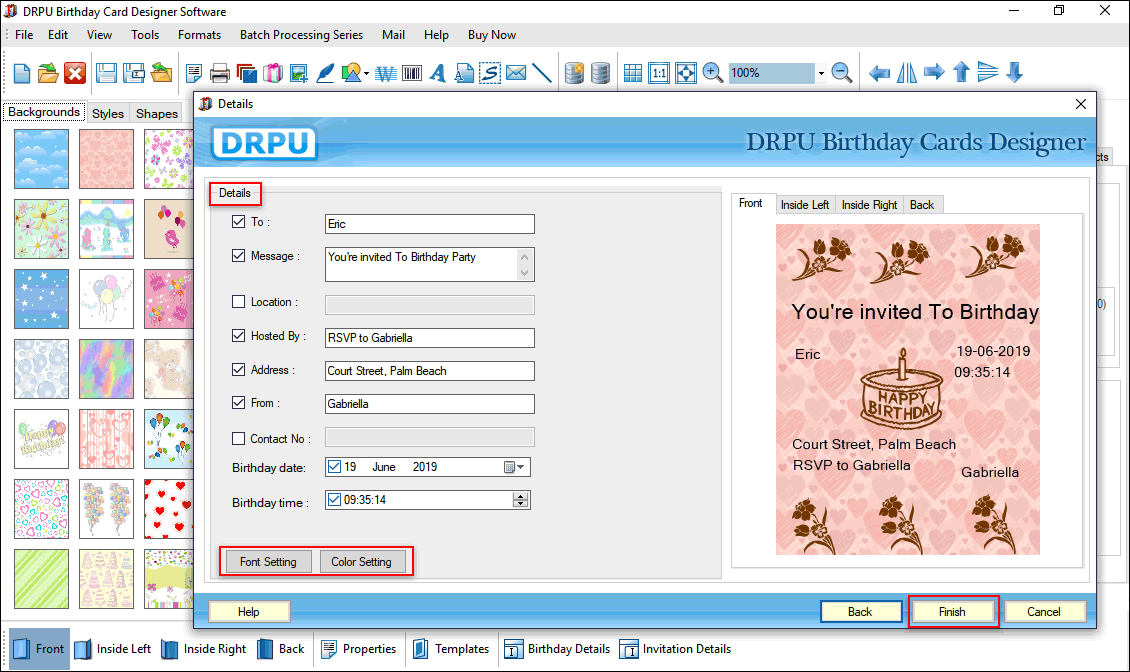Image resolution: width=1130 pixels, height=672 pixels.
Task: Click the WordArt W icon
Action: pos(386,73)
